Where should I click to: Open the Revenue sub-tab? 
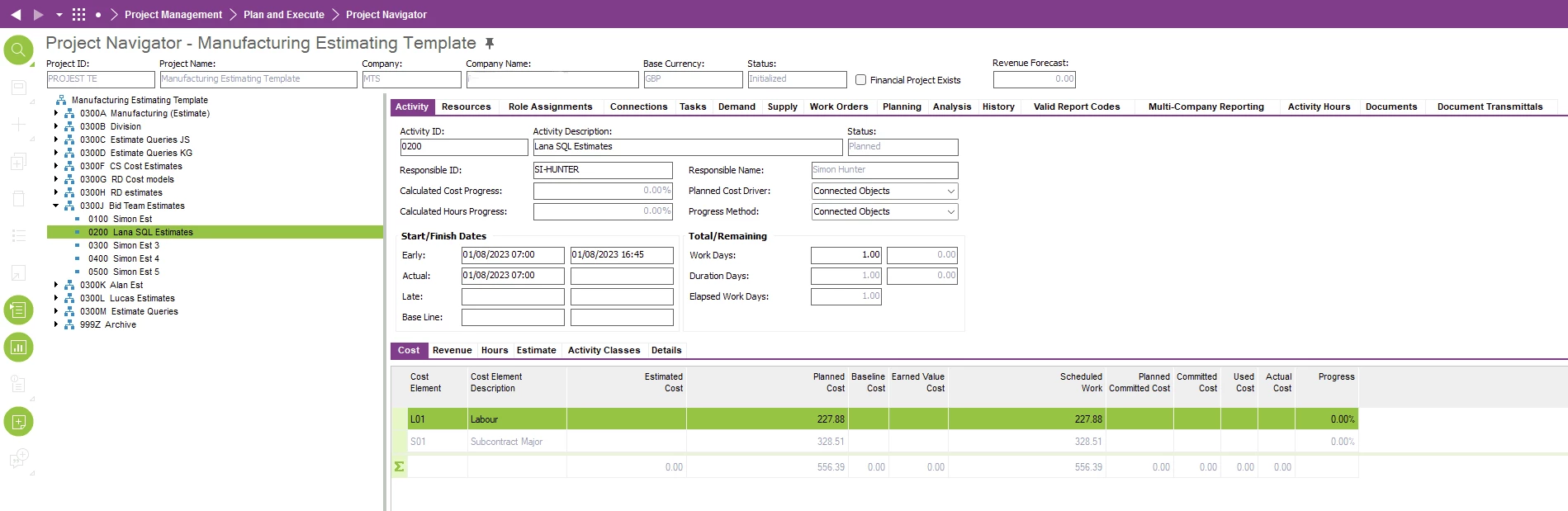coord(452,350)
